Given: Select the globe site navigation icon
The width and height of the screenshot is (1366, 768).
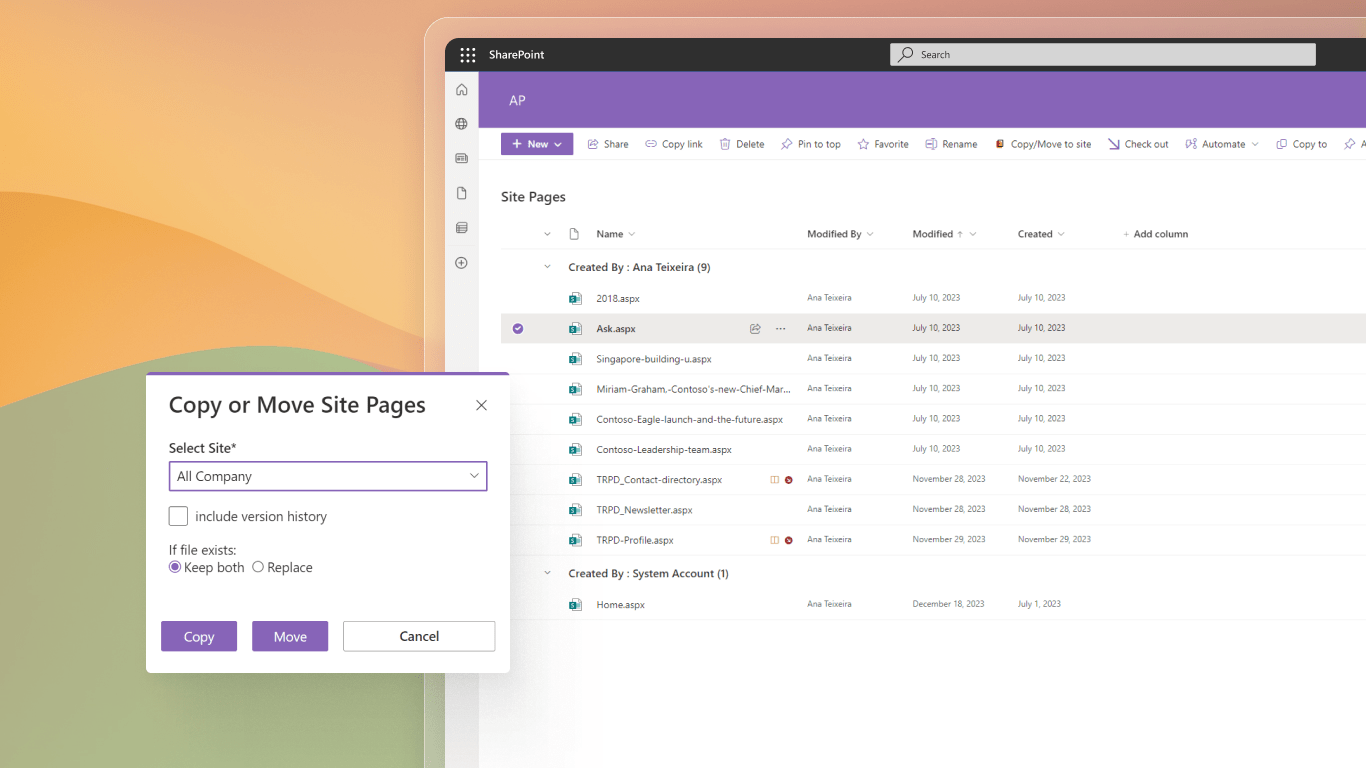Looking at the screenshot, I should point(461,123).
